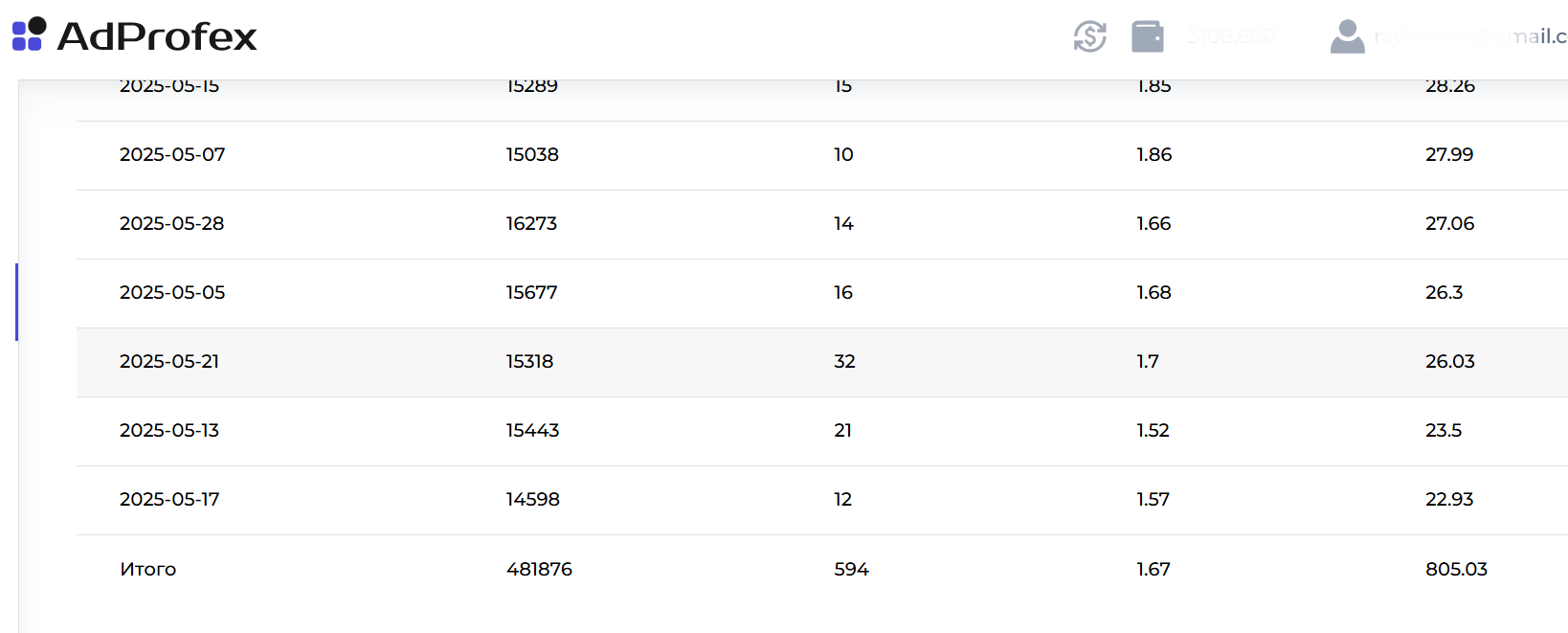This screenshot has width=1568, height=633.
Task: Open account menu via email address
Action: point(1469,36)
